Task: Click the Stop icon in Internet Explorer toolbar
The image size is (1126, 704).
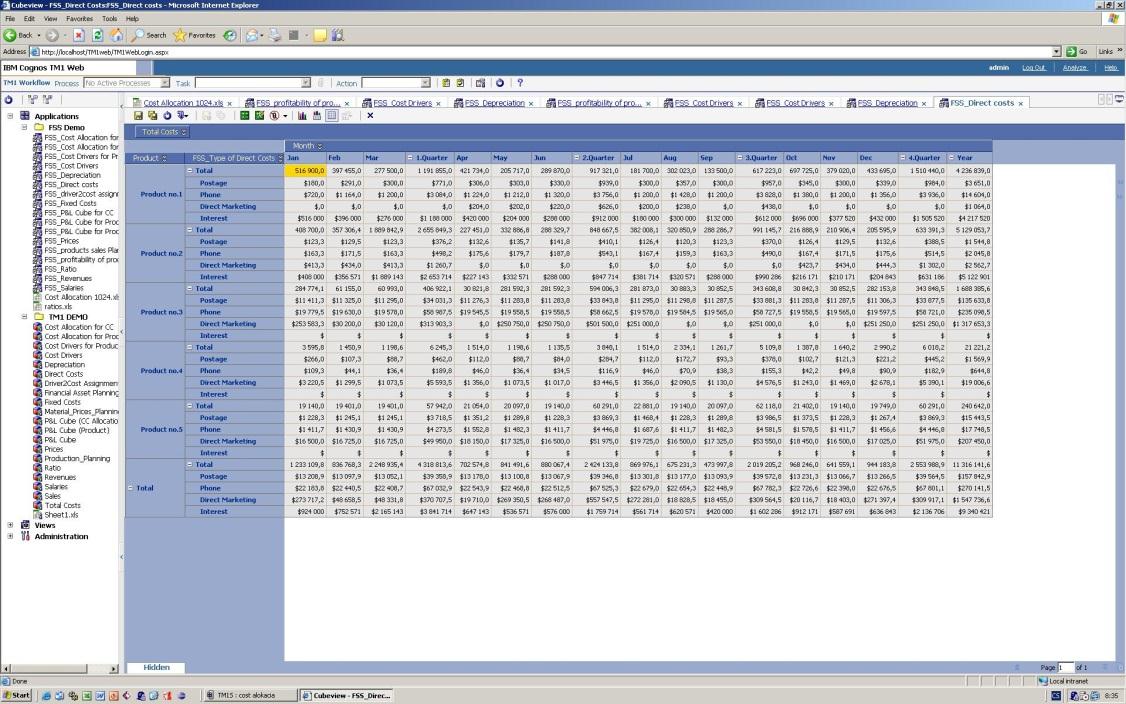Action: [79, 35]
